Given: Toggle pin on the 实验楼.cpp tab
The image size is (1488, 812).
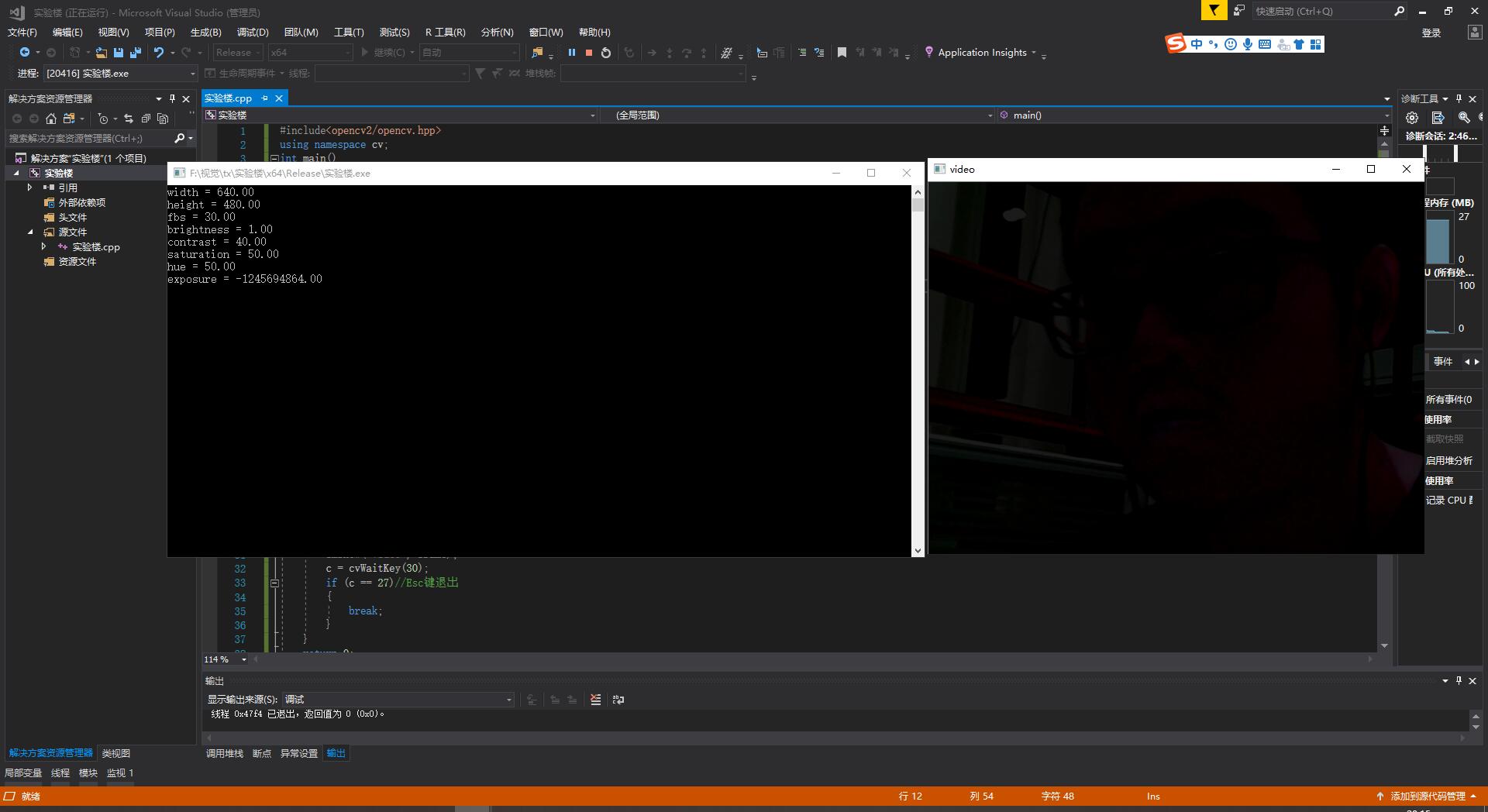Looking at the screenshot, I should [264, 98].
